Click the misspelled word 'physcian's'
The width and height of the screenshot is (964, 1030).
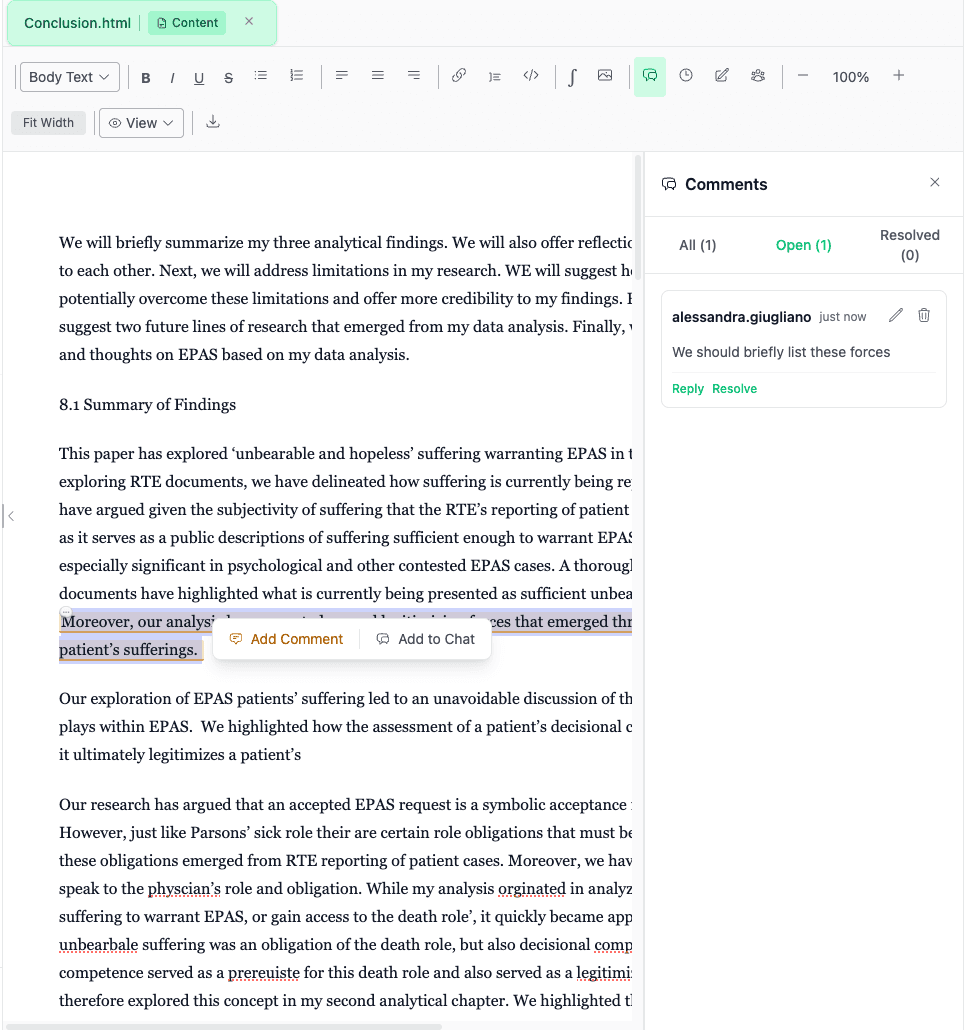(x=184, y=889)
